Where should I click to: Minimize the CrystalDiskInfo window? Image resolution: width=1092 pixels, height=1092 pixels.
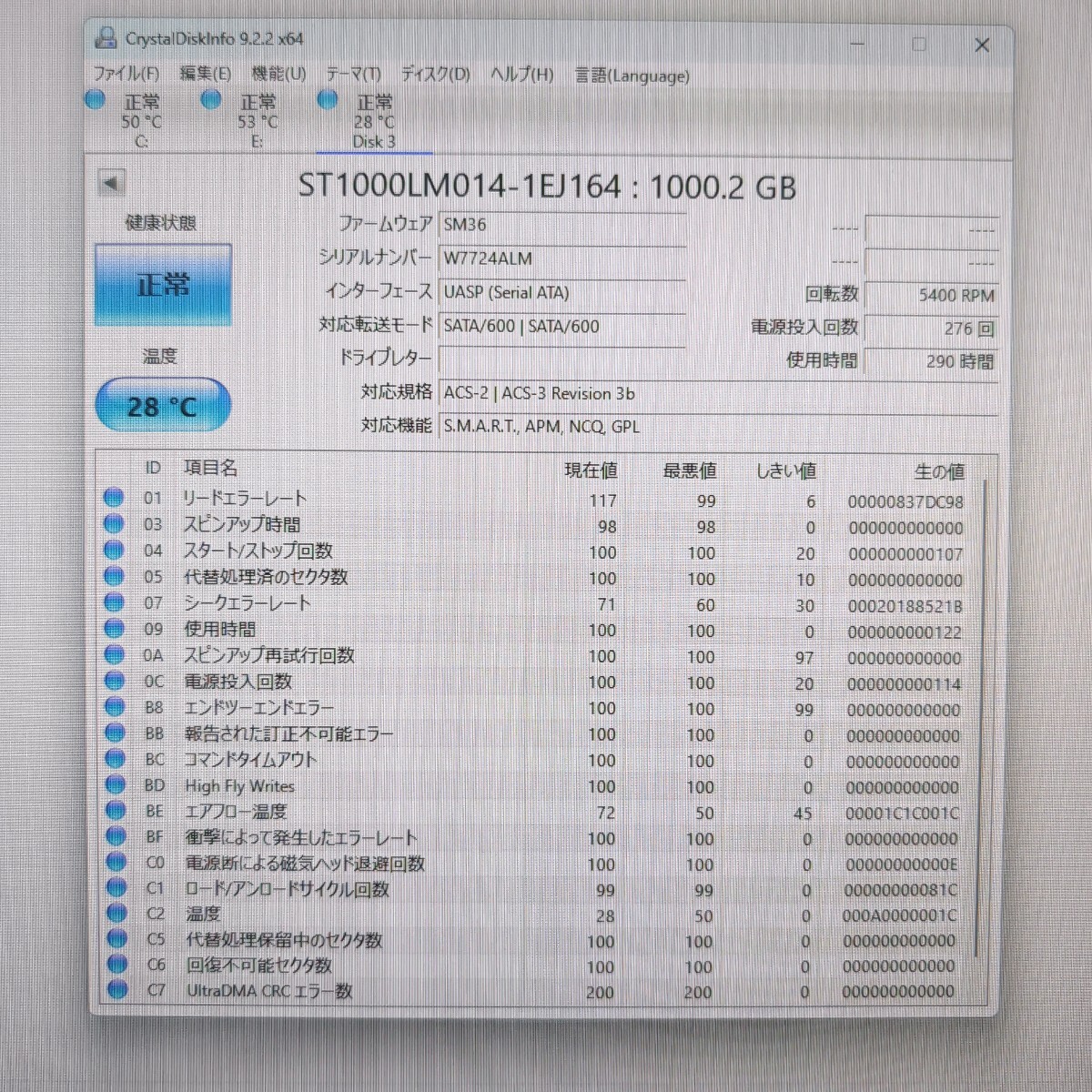point(857,43)
